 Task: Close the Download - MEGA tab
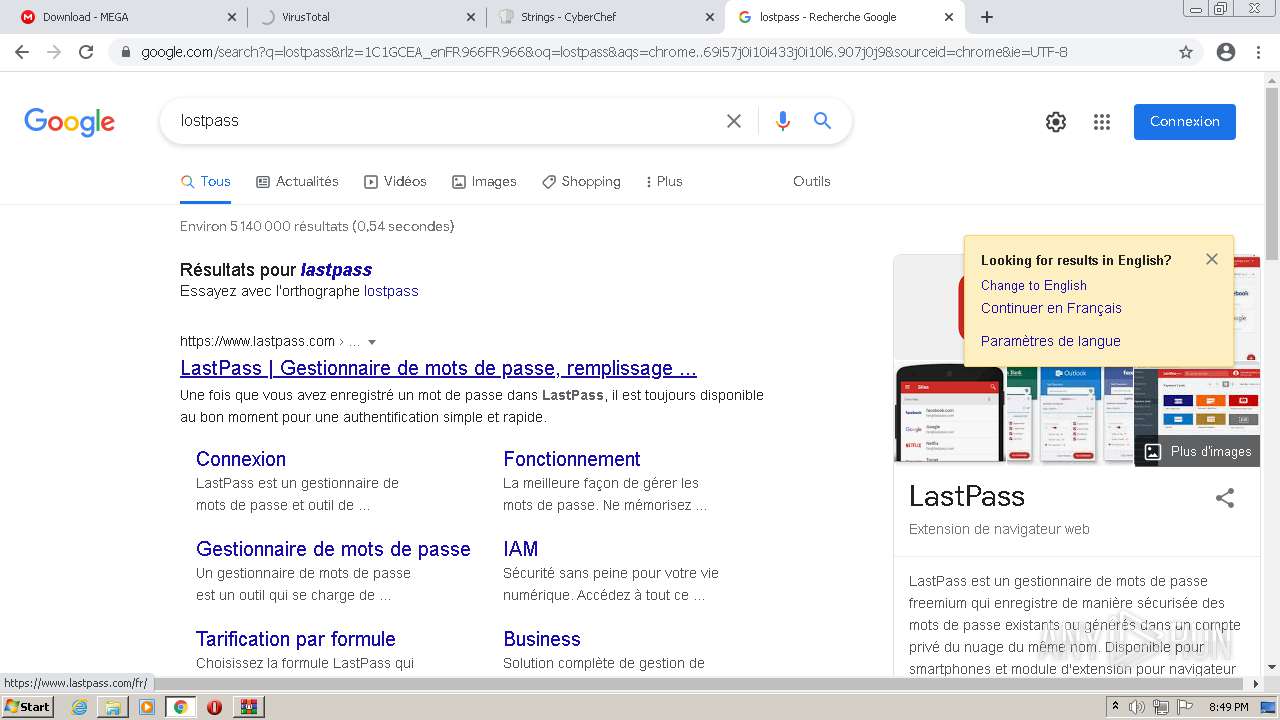(x=232, y=17)
